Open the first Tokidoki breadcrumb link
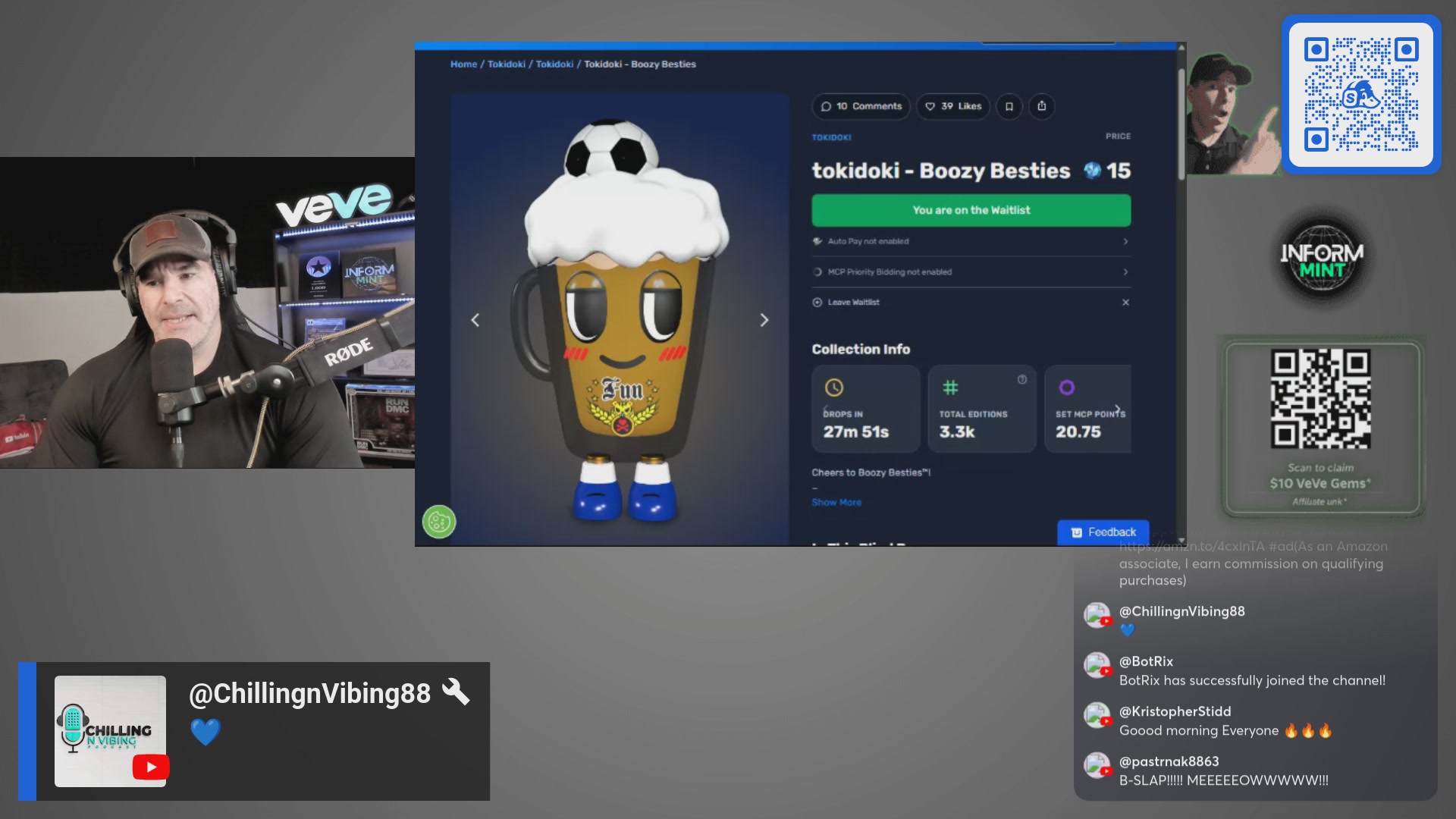The height and width of the screenshot is (819, 1456). [x=507, y=64]
